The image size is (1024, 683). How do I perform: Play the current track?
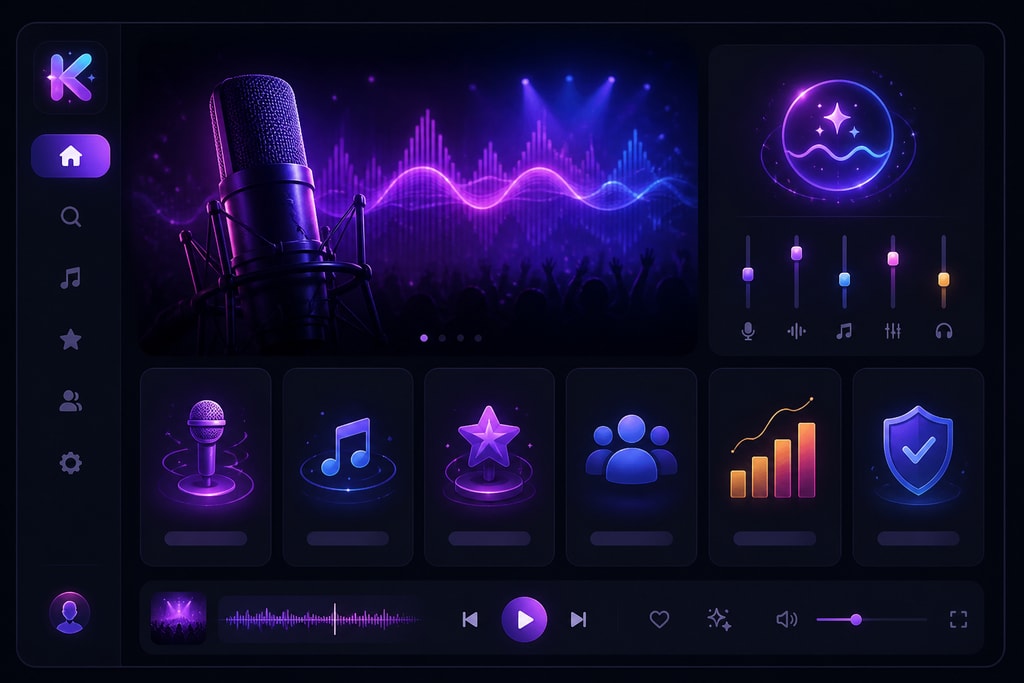click(524, 619)
